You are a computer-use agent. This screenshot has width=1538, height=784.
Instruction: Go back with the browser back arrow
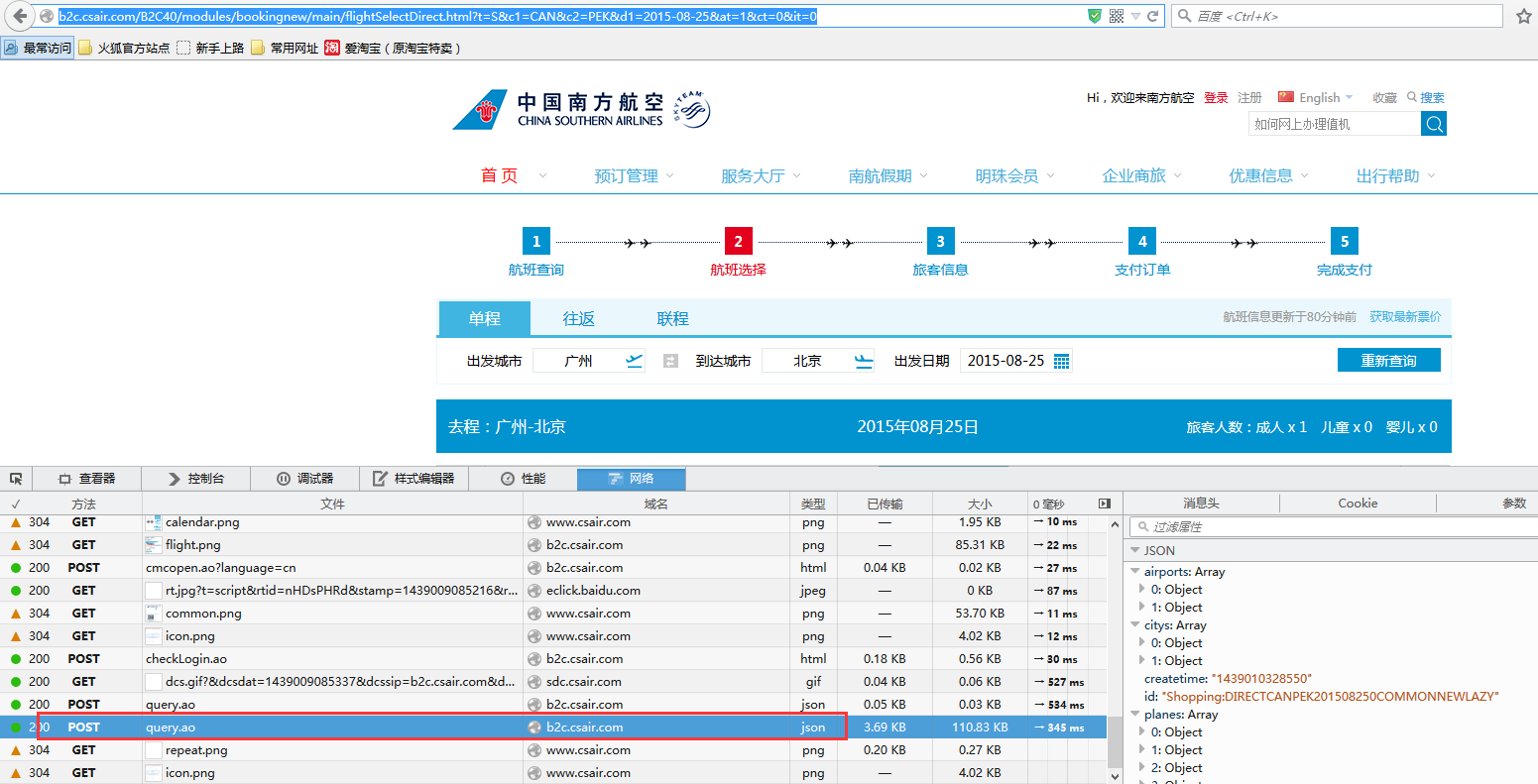pyautogui.click(x=20, y=16)
